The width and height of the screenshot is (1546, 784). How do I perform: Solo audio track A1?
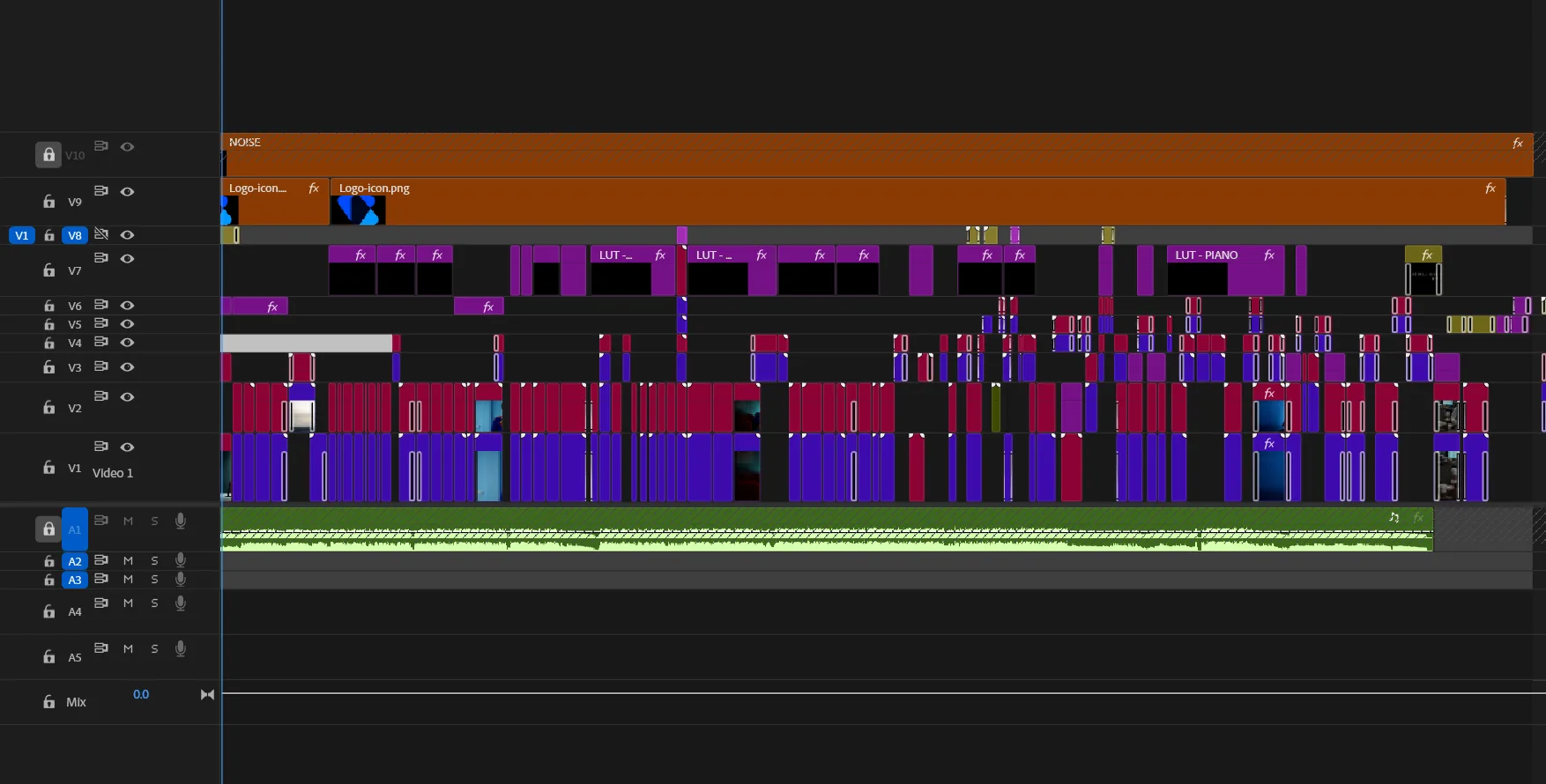pos(154,521)
